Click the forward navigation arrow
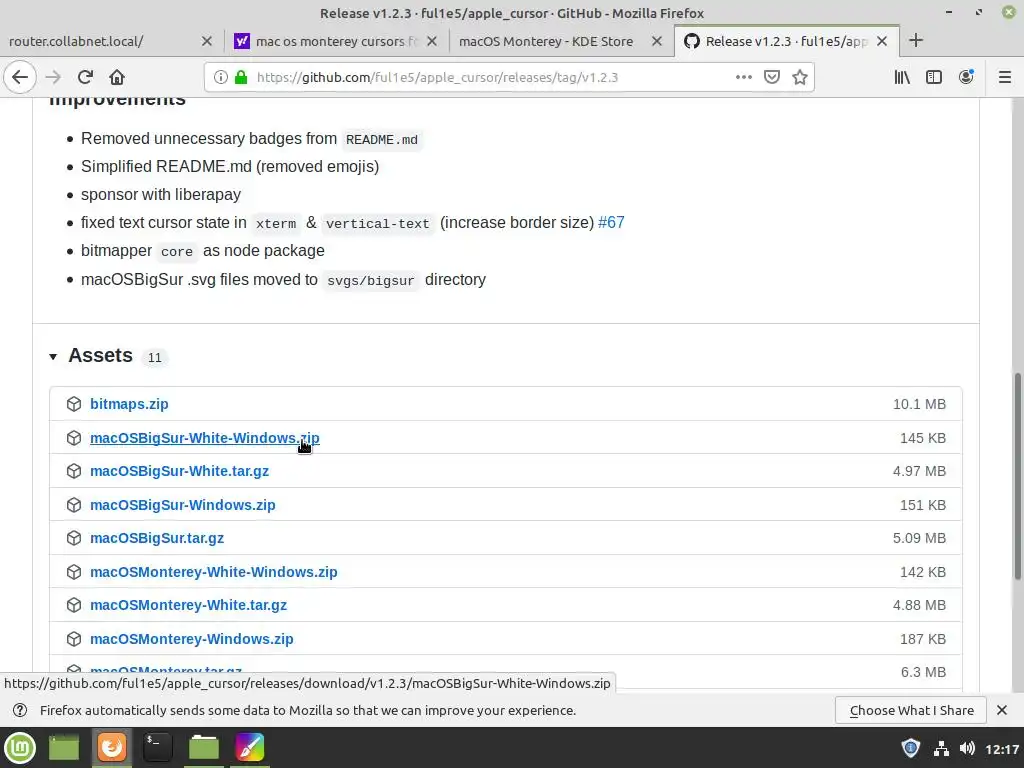This screenshot has height=768, width=1024. click(x=53, y=77)
